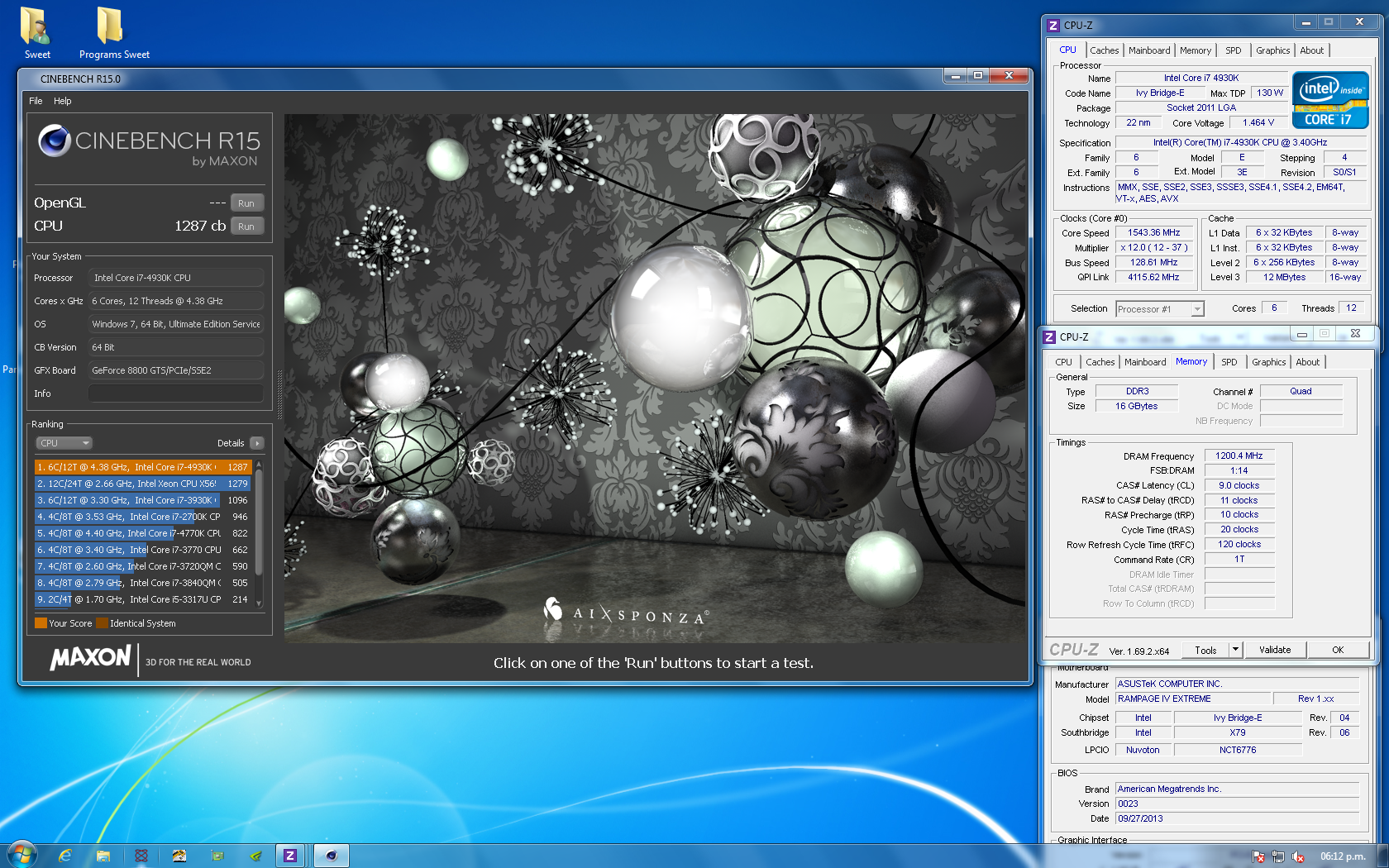
Task: Open SPD tab in top CPU-Z window
Action: (1233, 50)
